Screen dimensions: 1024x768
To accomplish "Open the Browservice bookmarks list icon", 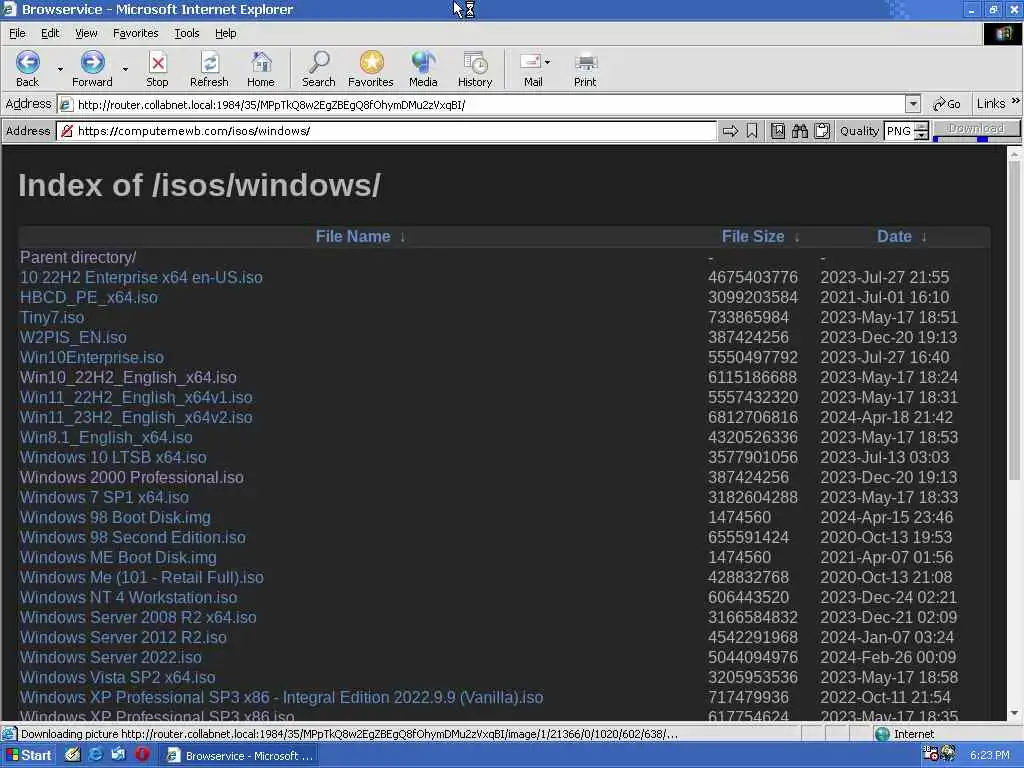I will point(778,131).
